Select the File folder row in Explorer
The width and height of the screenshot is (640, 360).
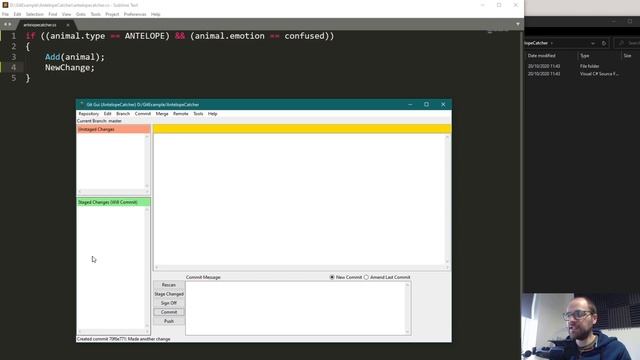tap(582, 66)
